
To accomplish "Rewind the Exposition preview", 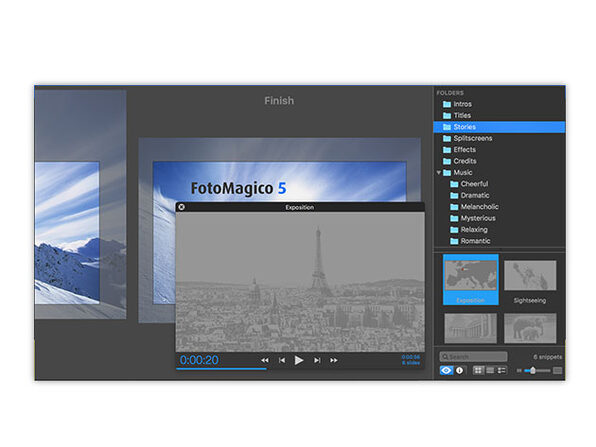I will point(265,360).
